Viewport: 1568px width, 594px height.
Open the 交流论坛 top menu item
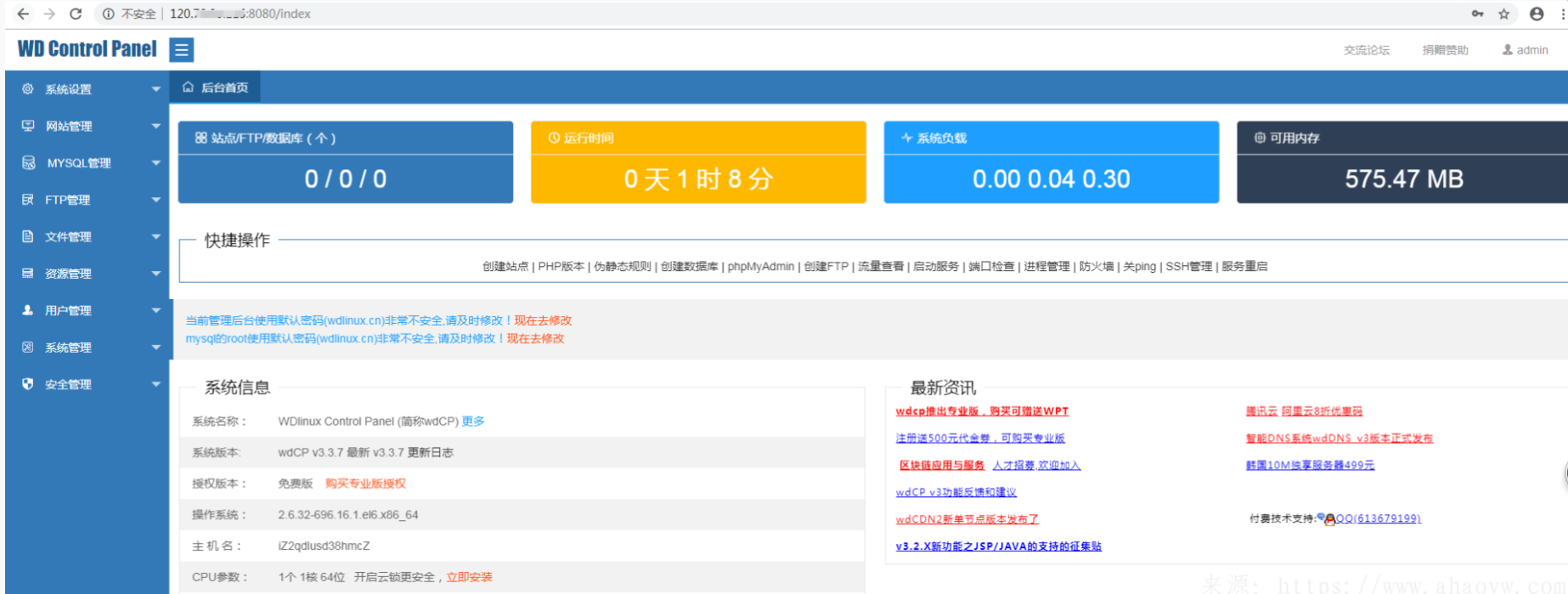pos(1366,50)
